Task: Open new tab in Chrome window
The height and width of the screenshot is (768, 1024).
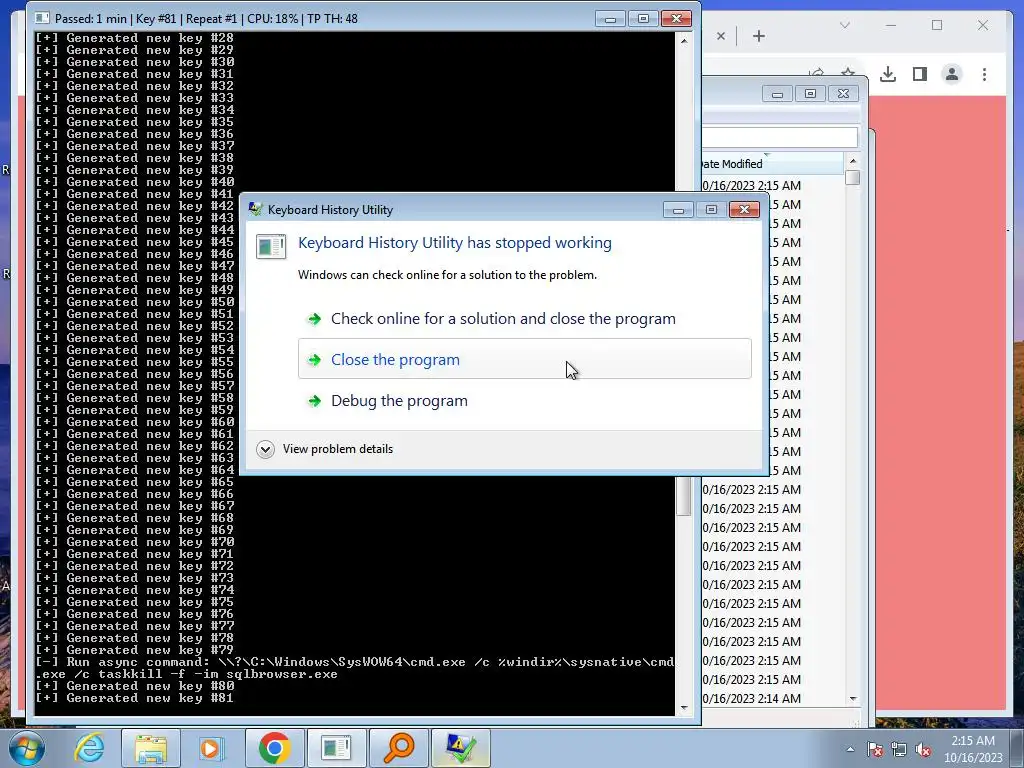Action: point(759,37)
